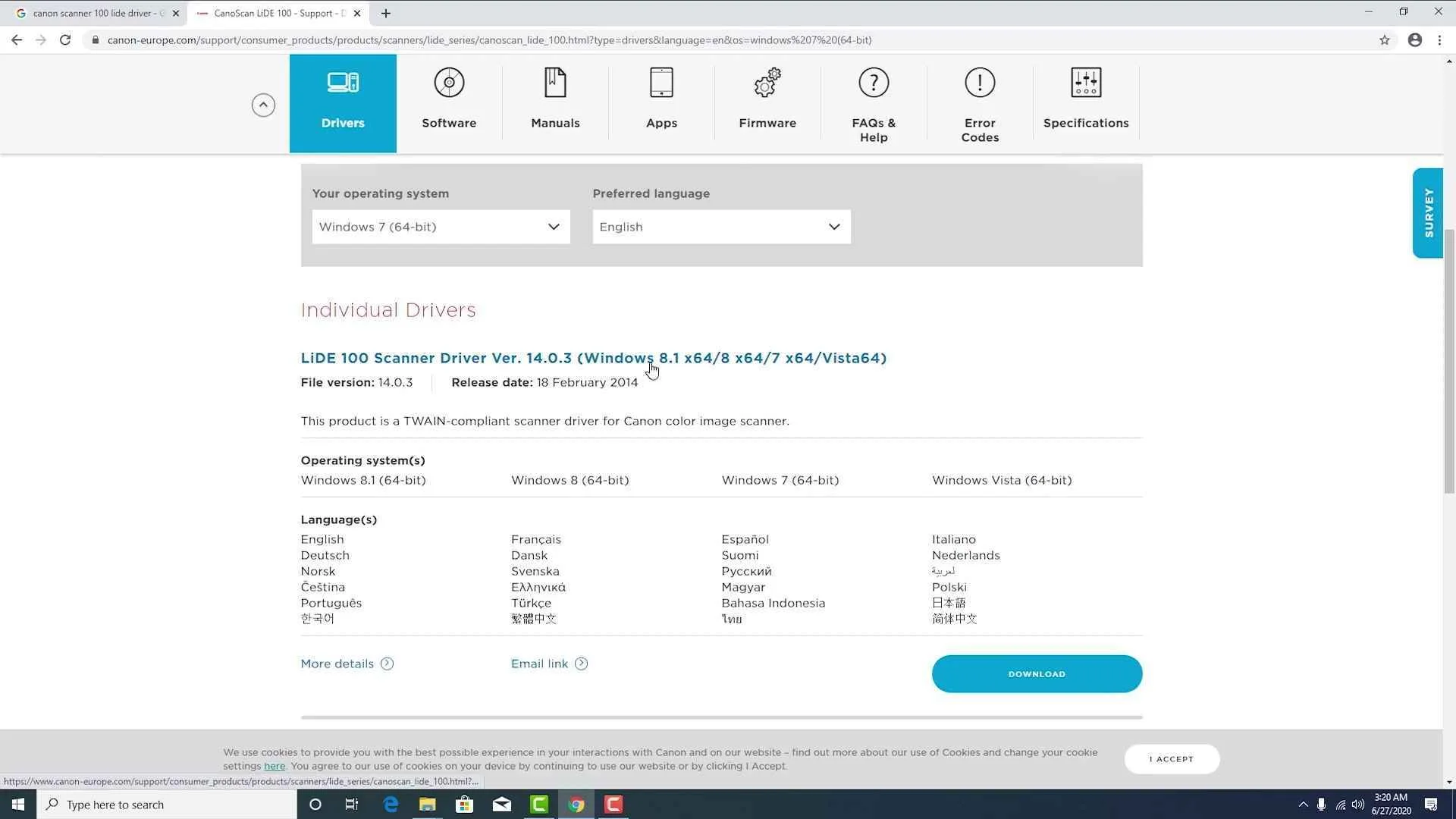Show hidden system tray icons
1456x819 pixels.
pos(1303,805)
